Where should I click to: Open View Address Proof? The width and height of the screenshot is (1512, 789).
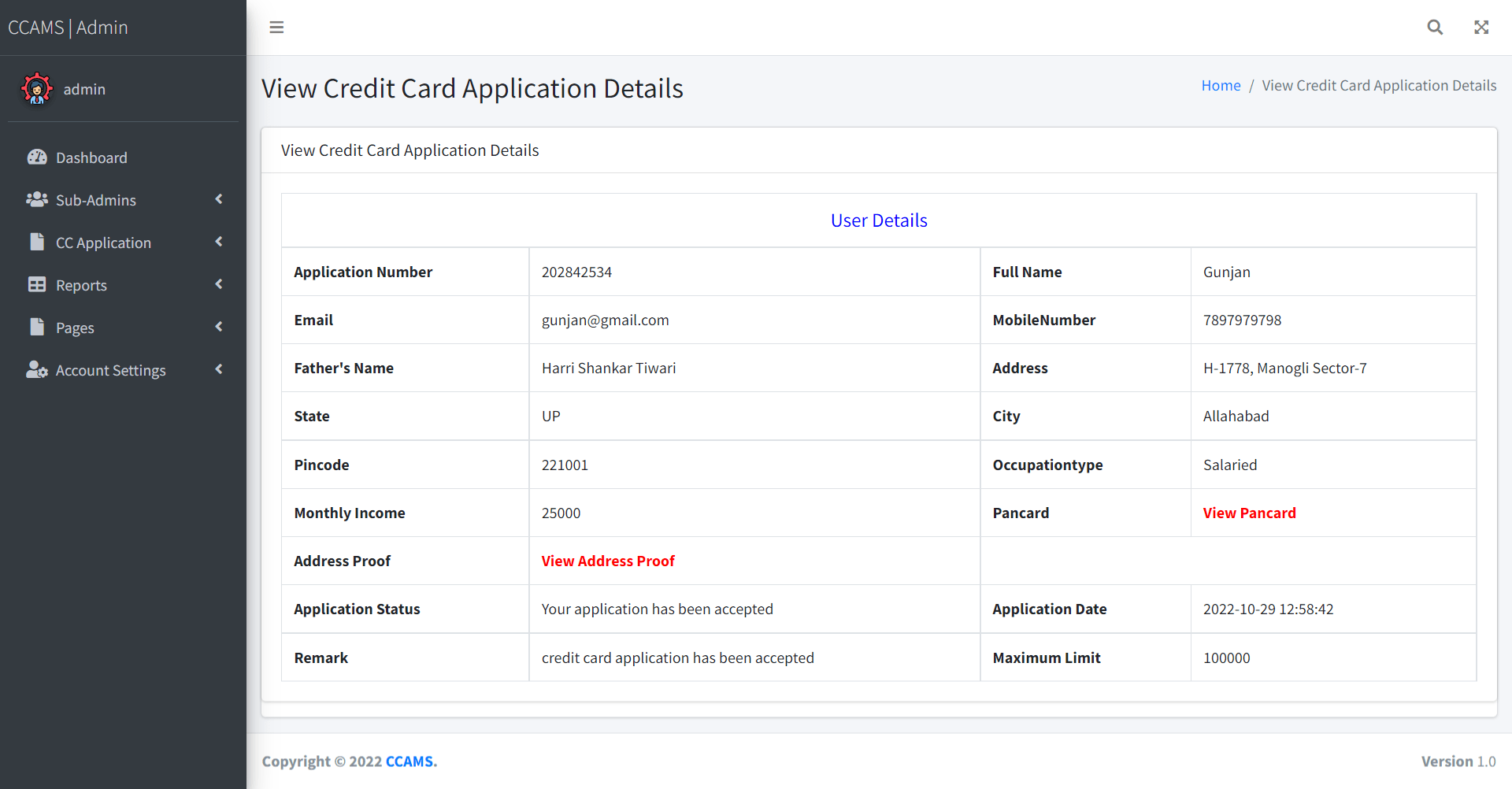(x=608, y=561)
